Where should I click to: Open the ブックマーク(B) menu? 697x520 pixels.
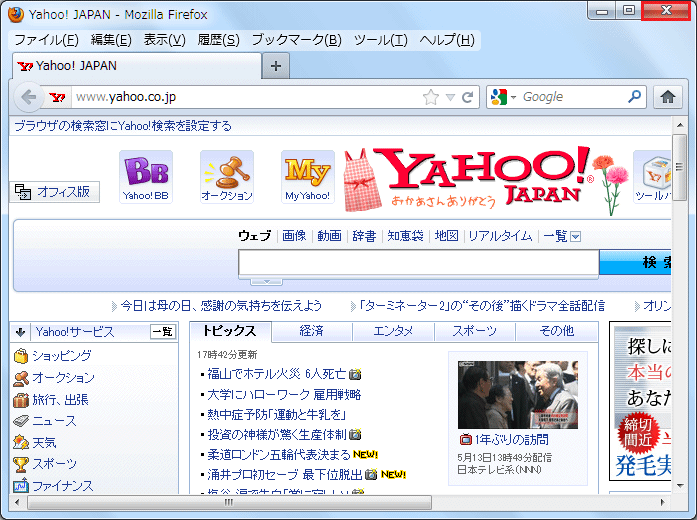[296, 40]
